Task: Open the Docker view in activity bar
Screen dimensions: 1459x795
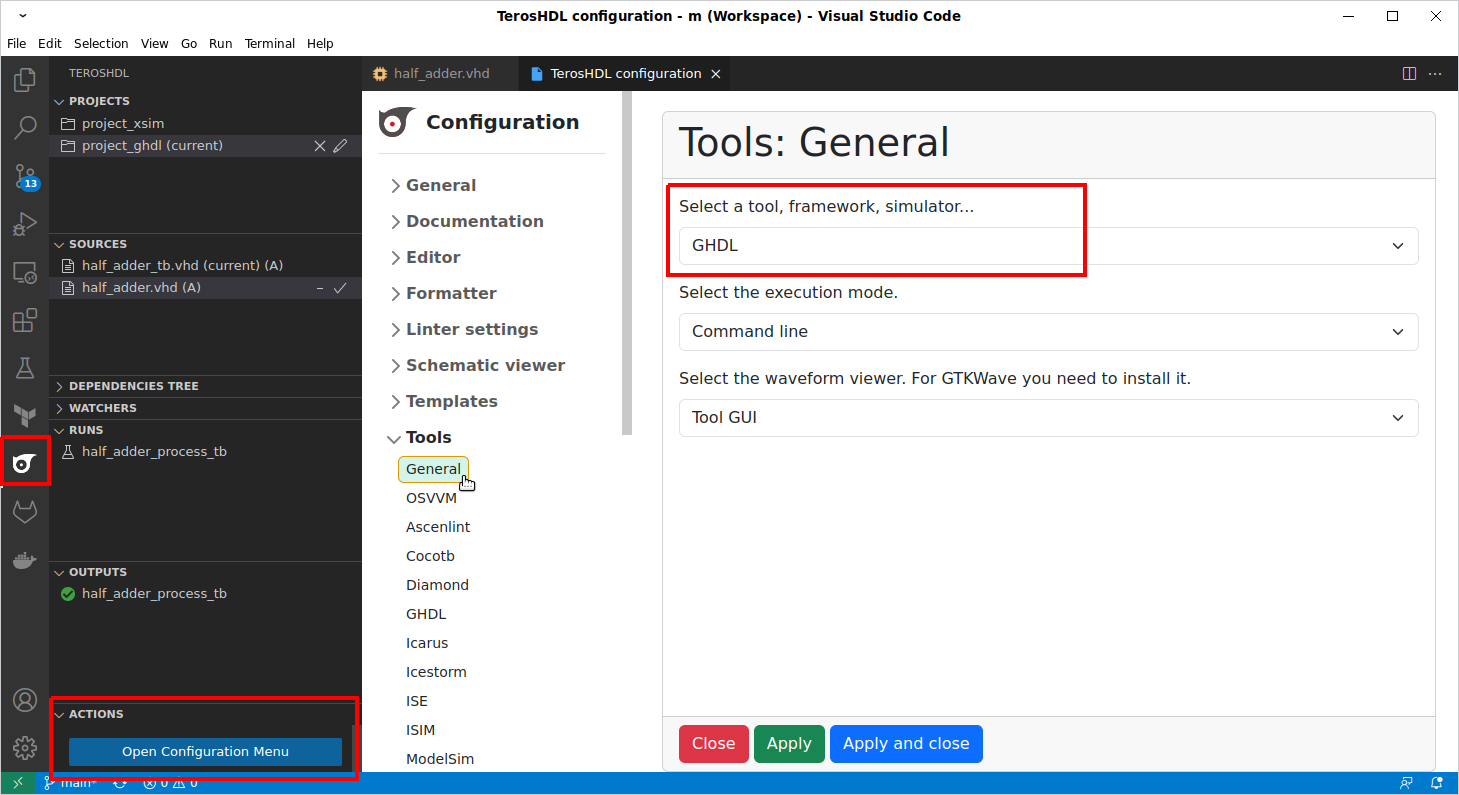Action: click(x=25, y=560)
